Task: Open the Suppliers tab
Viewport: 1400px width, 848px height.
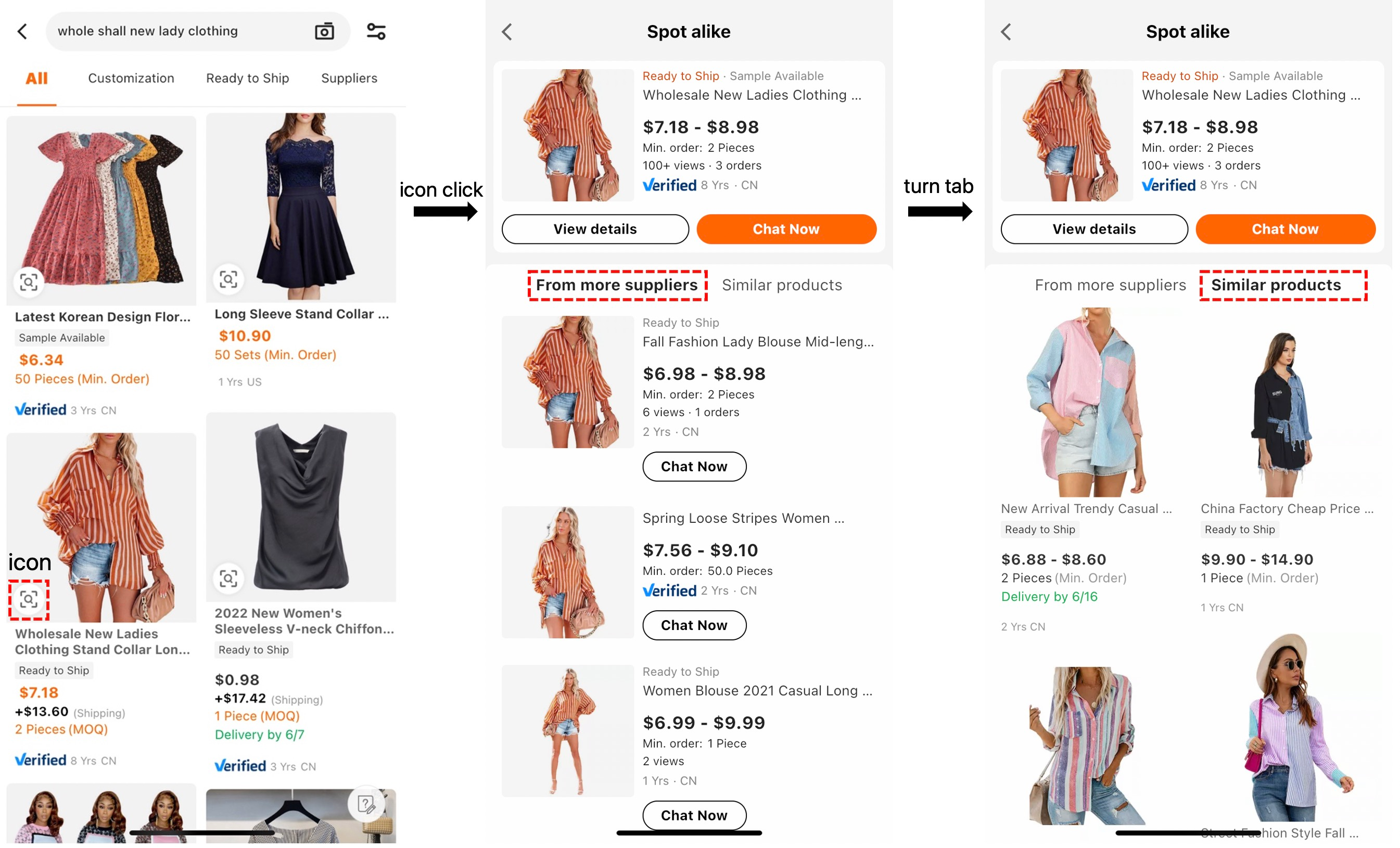Action: click(x=349, y=78)
